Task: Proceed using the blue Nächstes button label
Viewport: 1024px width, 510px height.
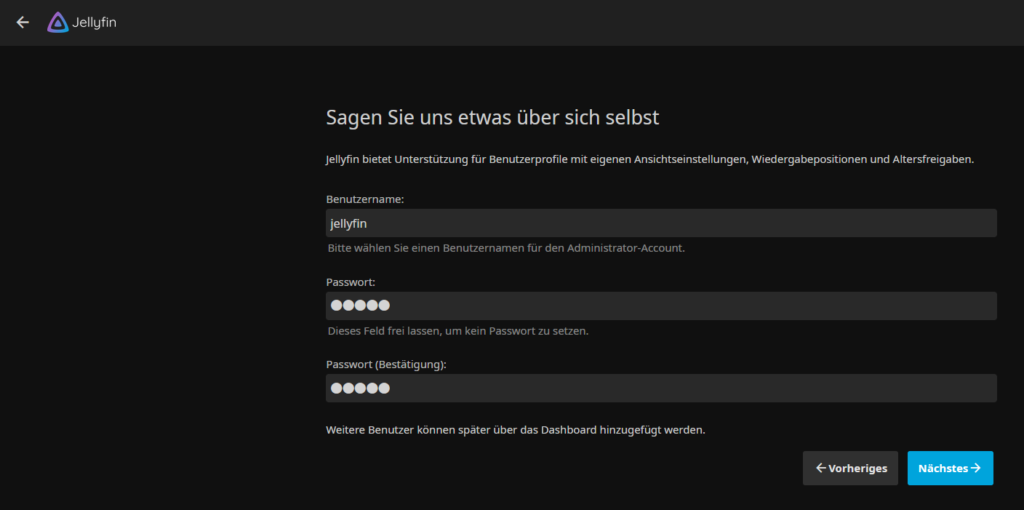Action: pos(942,468)
